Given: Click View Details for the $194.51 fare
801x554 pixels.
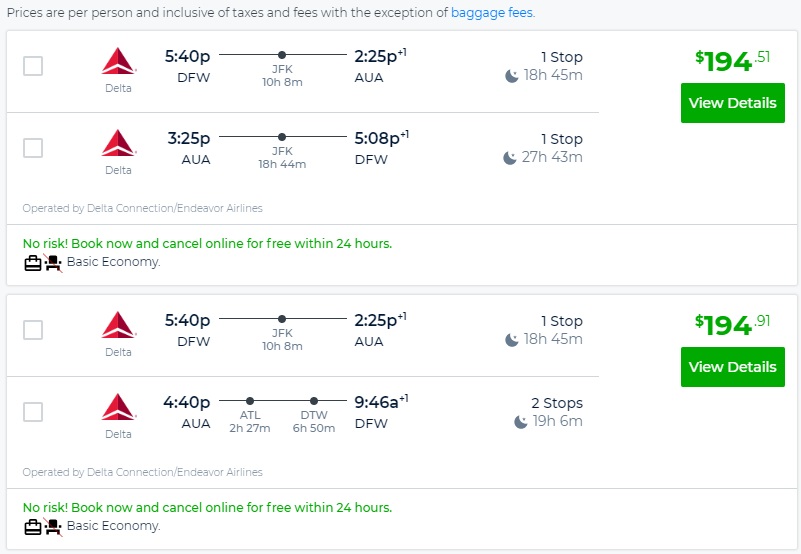Looking at the screenshot, I should pyautogui.click(x=732, y=103).
